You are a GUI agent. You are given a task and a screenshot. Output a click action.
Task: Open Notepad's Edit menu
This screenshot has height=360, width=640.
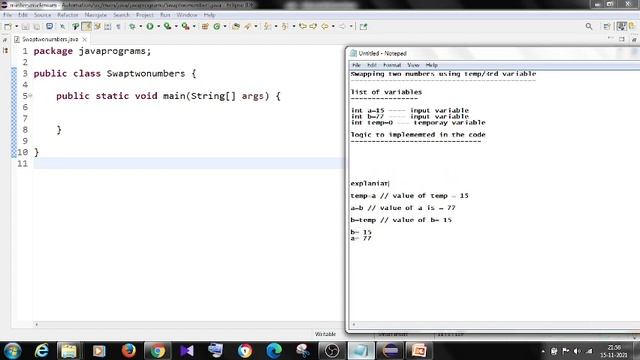372,65
